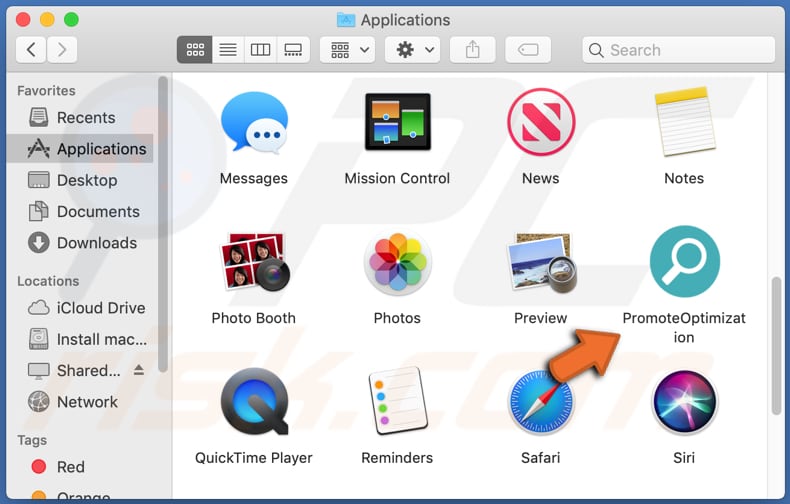
Task: Open the Notes app icon
Action: point(684,121)
